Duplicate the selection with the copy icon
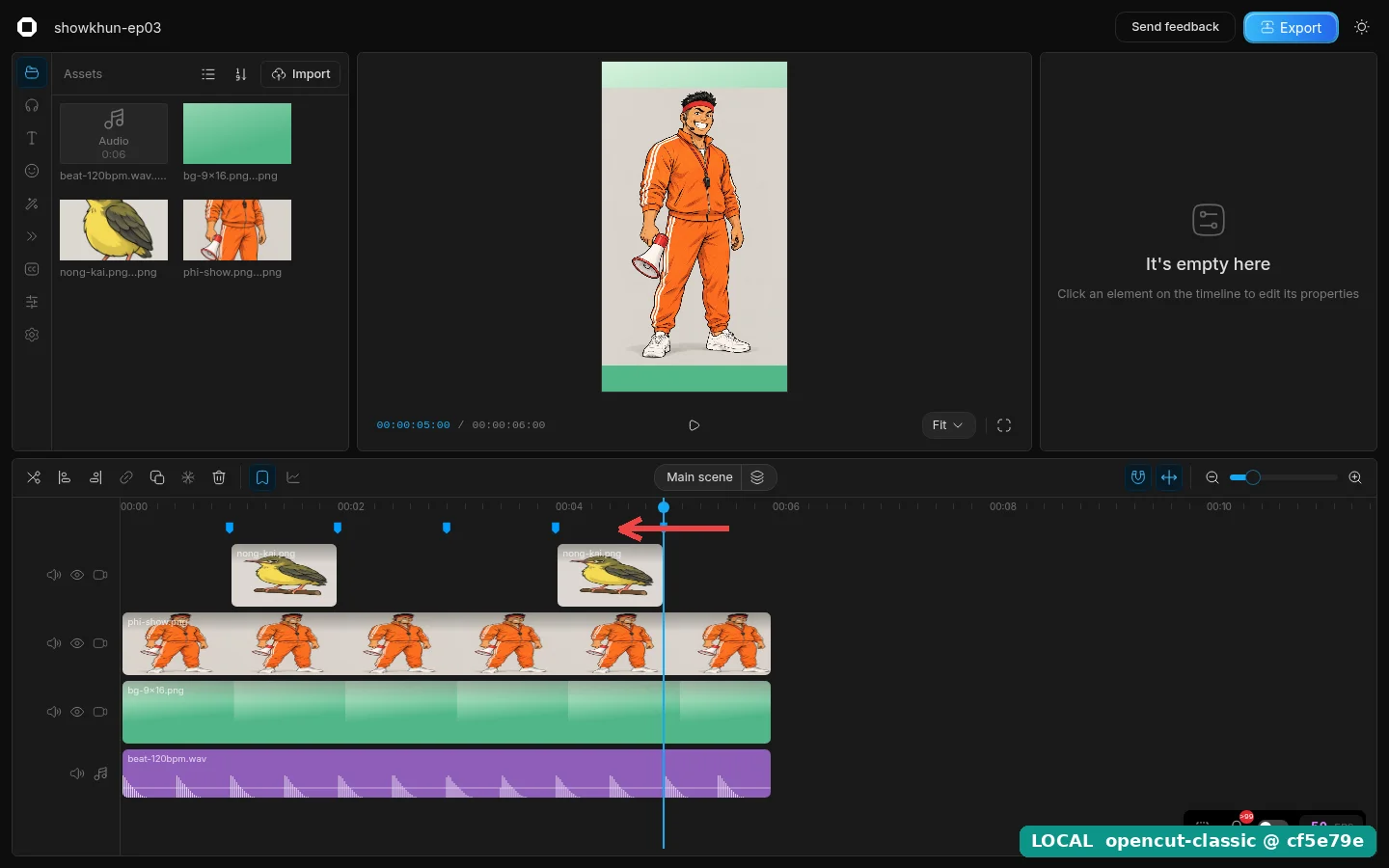The width and height of the screenshot is (1389, 868). (157, 477)
